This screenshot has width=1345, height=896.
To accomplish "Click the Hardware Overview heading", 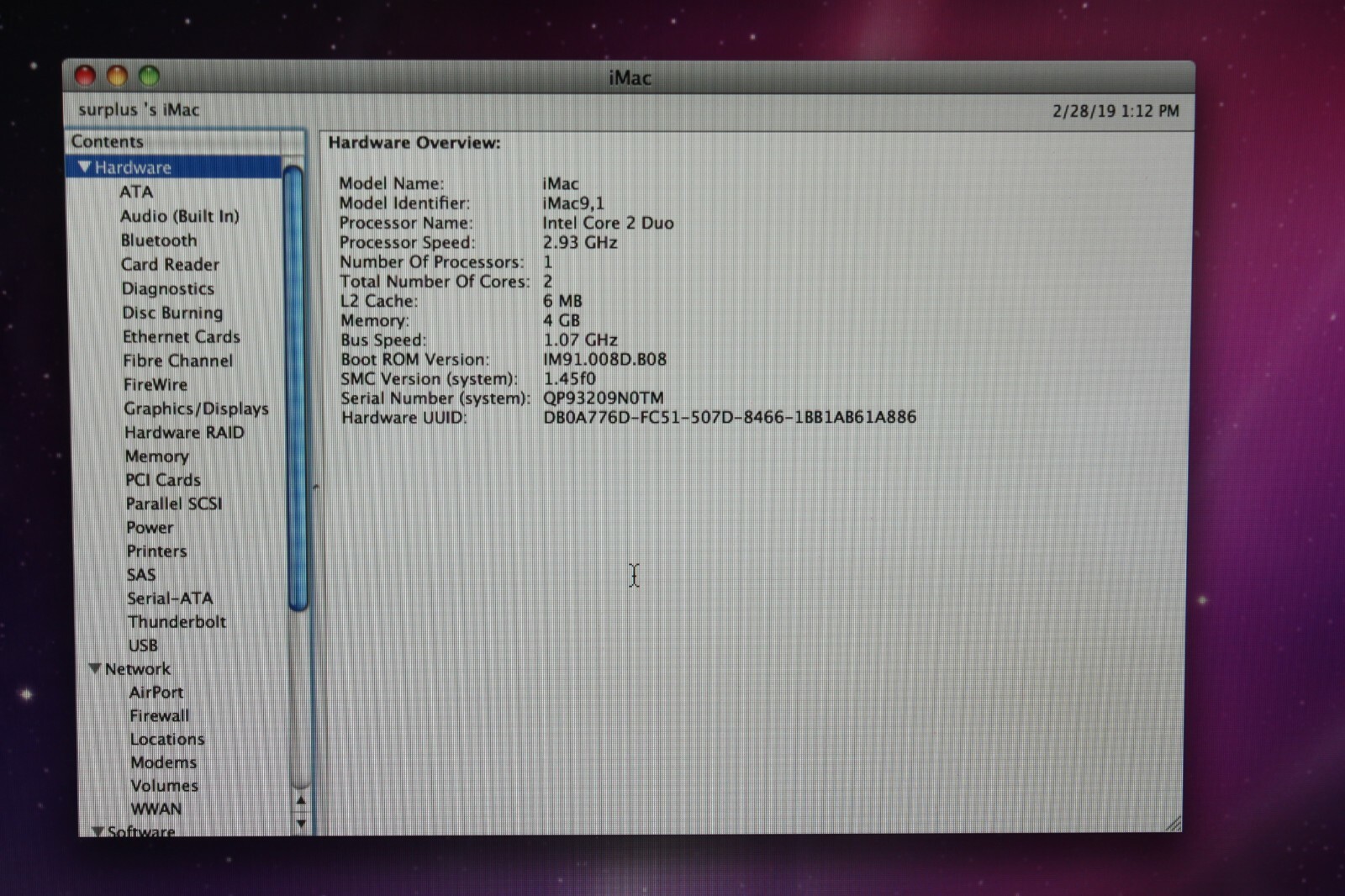I will pyautogui.click(x=414, y=143).
